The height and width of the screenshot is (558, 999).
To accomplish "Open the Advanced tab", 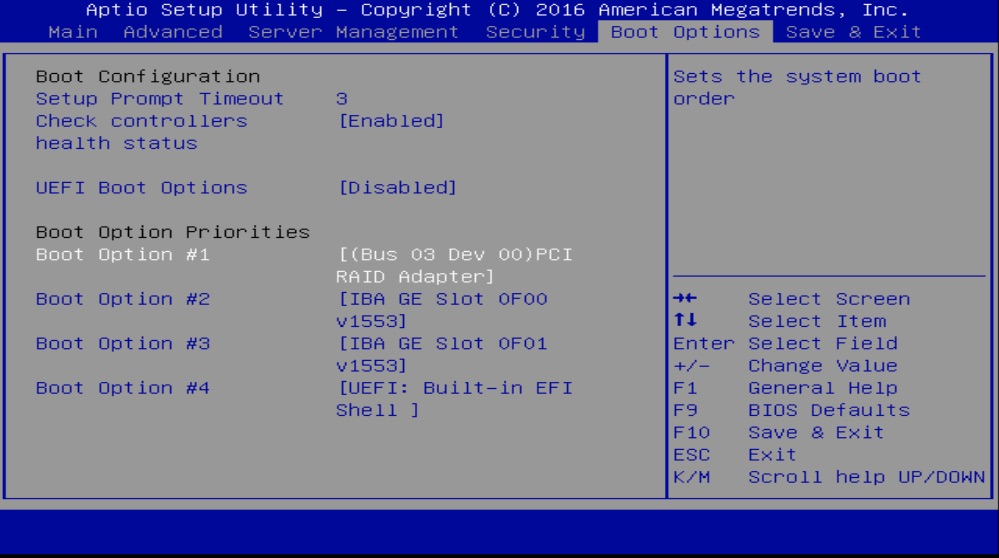I will [x=173, y=32].
